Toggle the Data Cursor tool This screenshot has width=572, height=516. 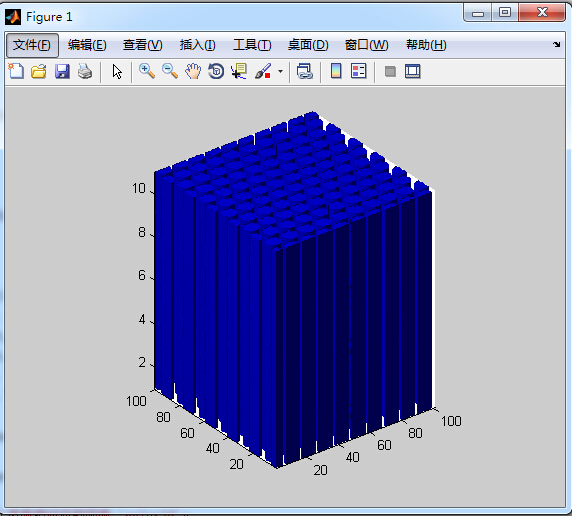click(239, 71)
